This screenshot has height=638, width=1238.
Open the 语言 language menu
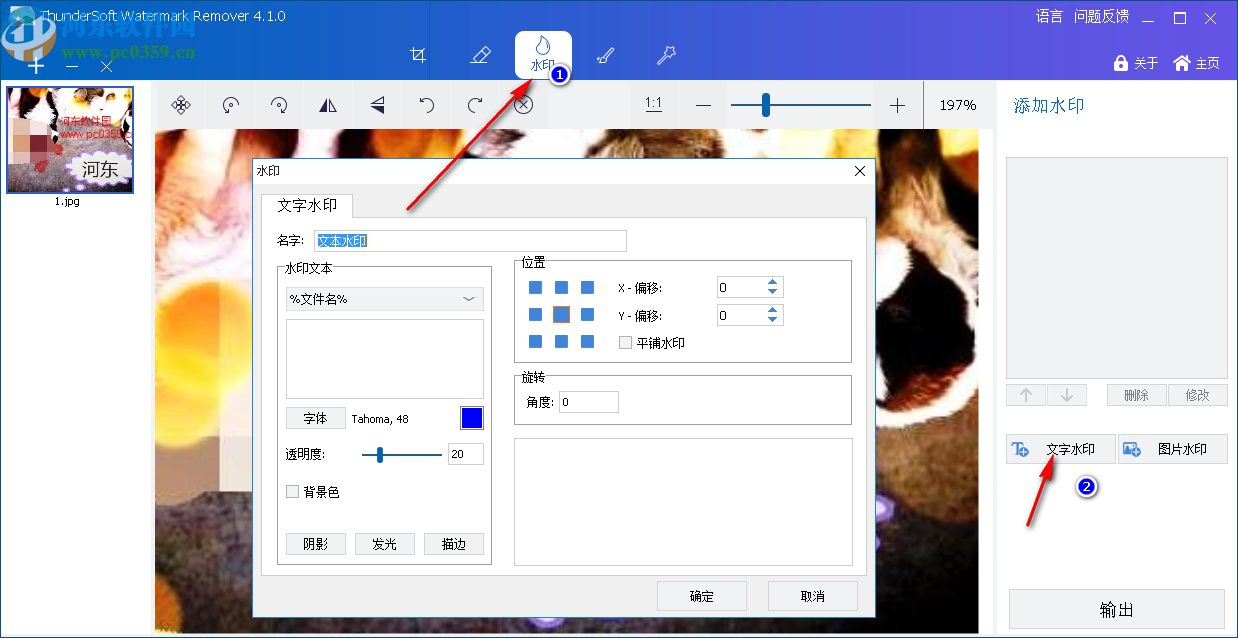(1047, 16)
